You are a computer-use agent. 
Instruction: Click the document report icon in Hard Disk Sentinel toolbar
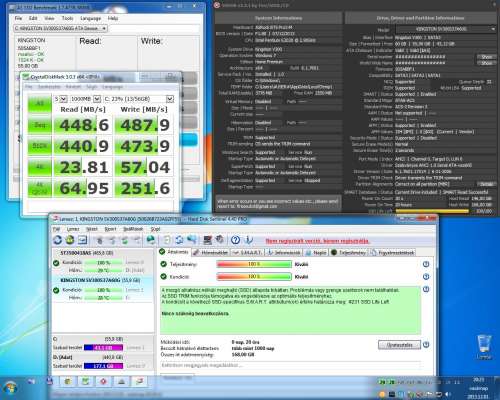pos(167,240)
